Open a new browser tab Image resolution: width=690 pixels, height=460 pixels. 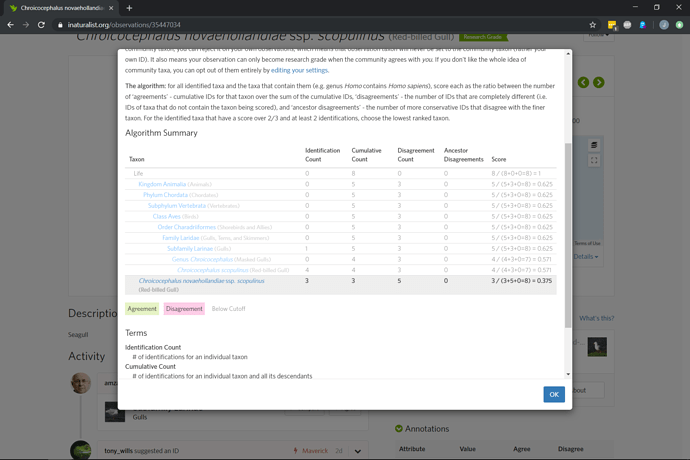tap(129, 8)
